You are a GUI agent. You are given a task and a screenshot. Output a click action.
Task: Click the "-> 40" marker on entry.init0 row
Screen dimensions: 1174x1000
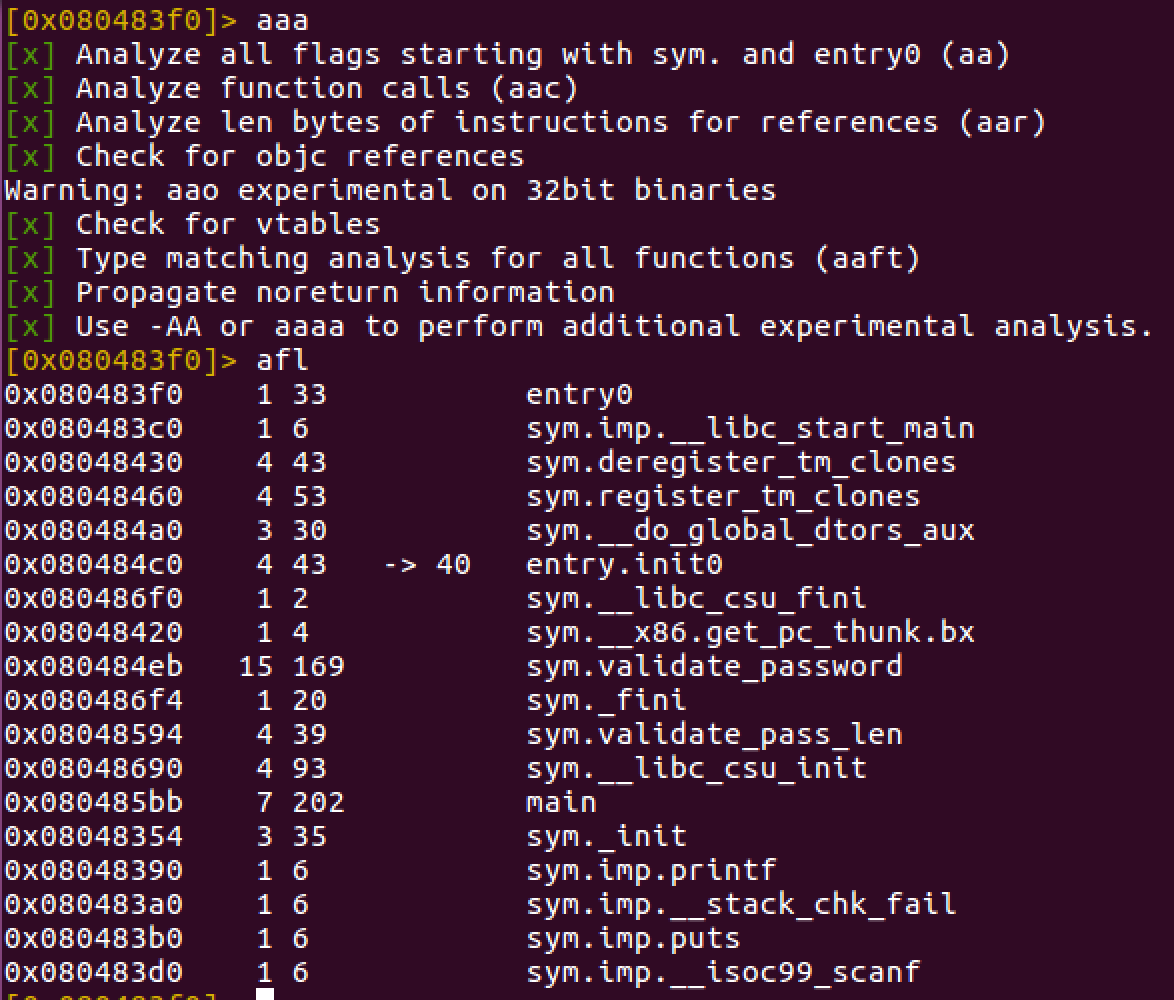click(x=426, y=564)
